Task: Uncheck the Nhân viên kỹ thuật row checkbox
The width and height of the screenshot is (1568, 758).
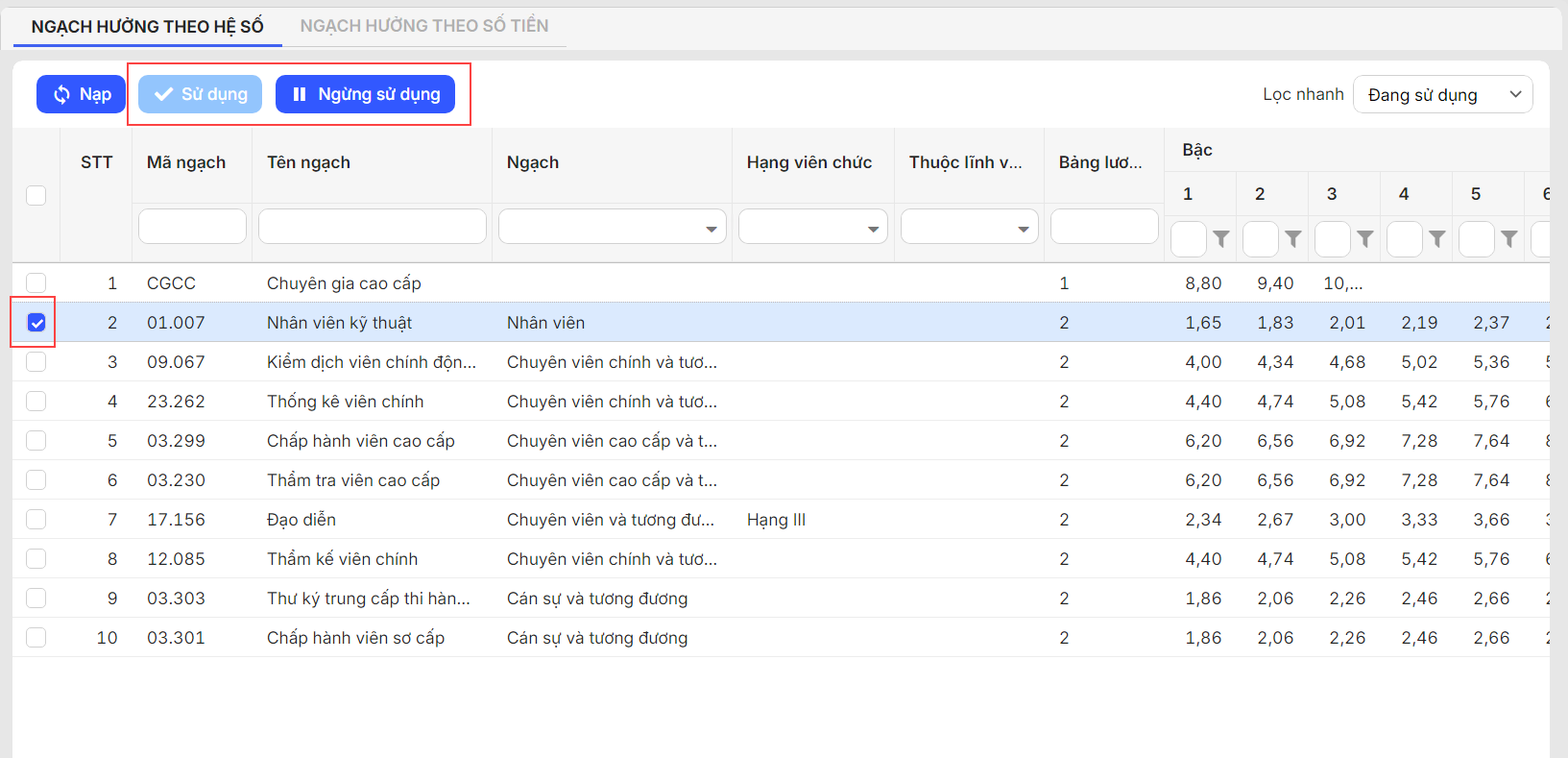Action: click(x=36, y=323)
